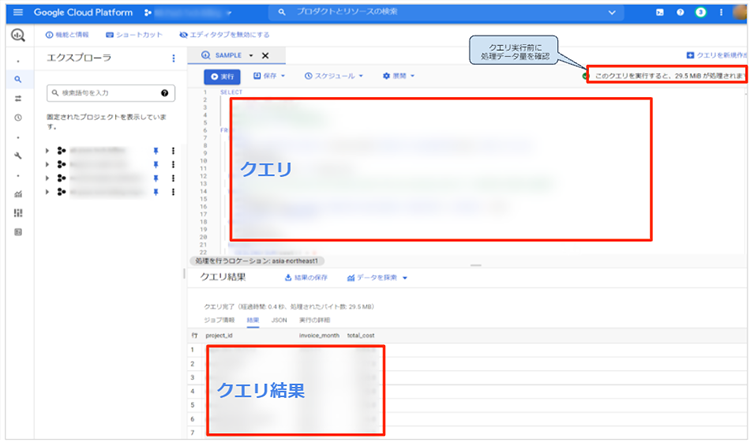Image resolution: width=750 pixels, height=441 pixels.
Task: Expand the third project tree node
Action: point(47,178)
